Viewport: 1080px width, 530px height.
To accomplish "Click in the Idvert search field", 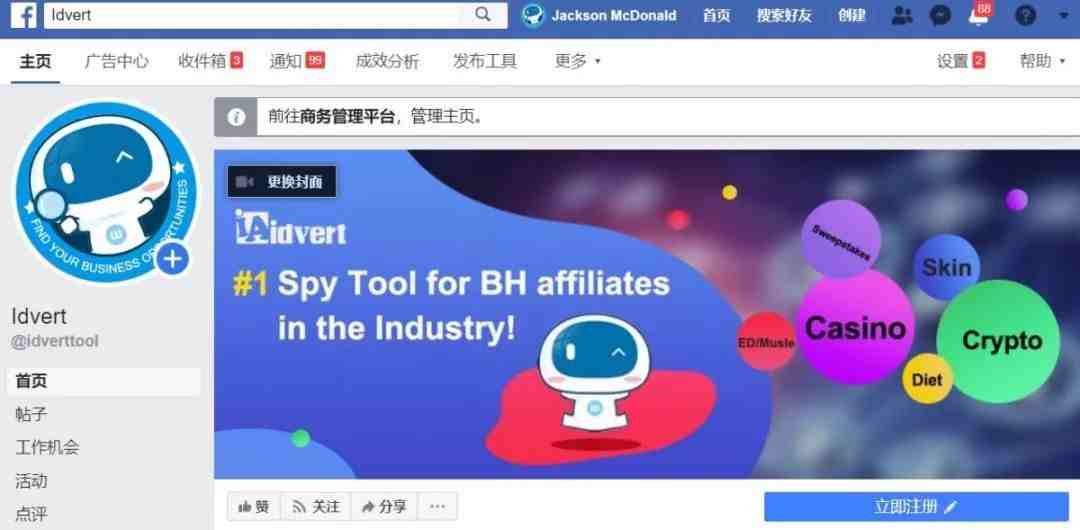I will [x=258, y=15].
